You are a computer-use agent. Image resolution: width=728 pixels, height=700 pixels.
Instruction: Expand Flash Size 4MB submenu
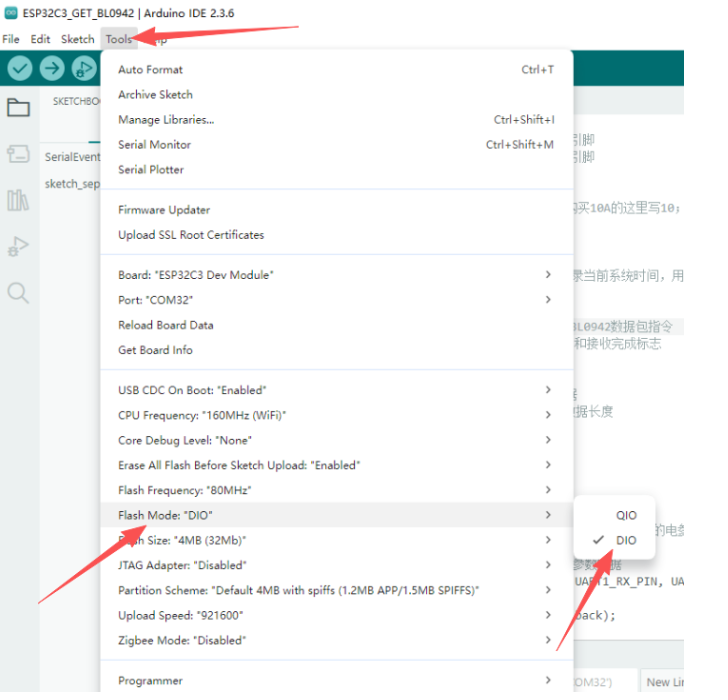[337, 541]
